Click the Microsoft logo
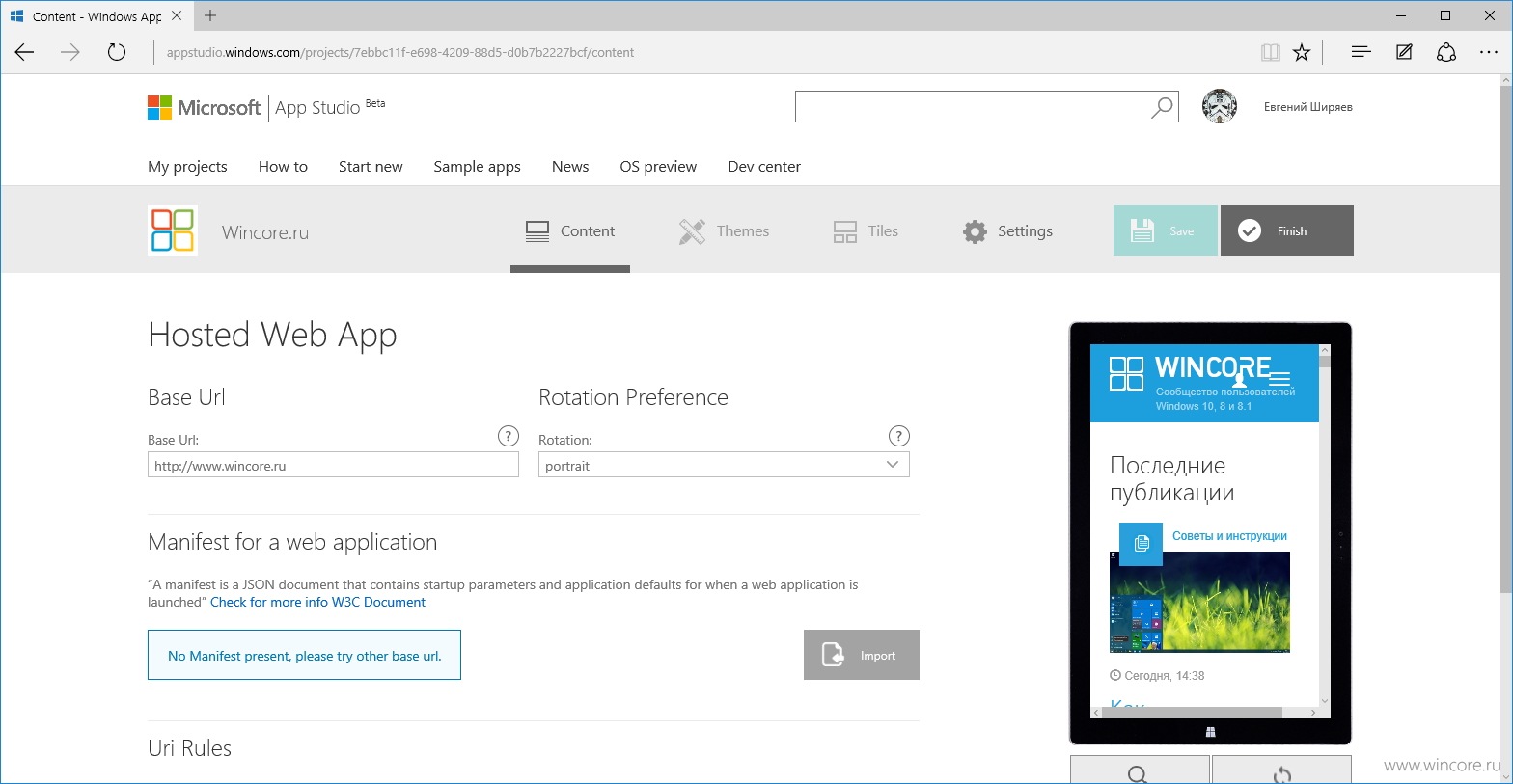 point(204,107)
